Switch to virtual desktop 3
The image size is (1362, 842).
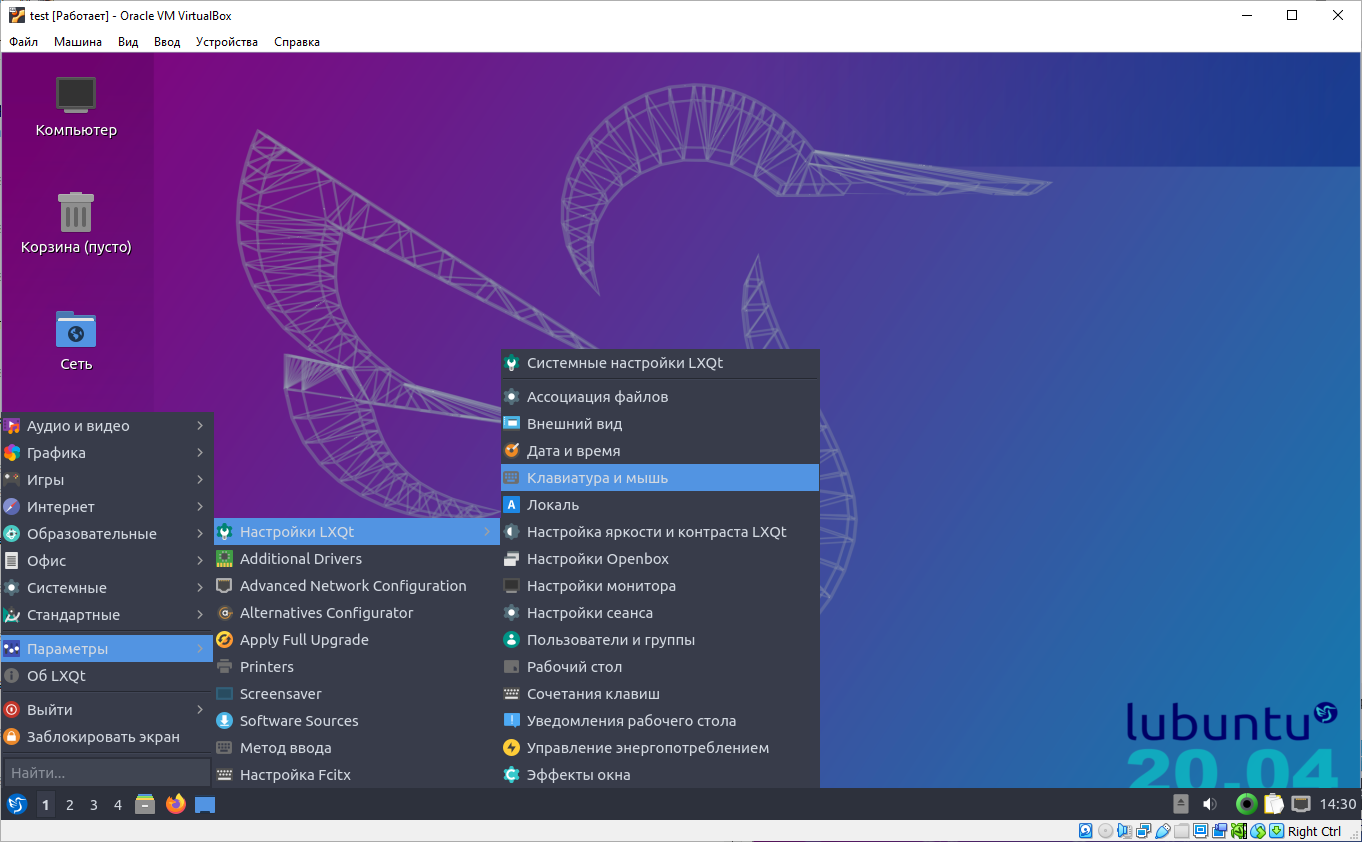point(94,804)
